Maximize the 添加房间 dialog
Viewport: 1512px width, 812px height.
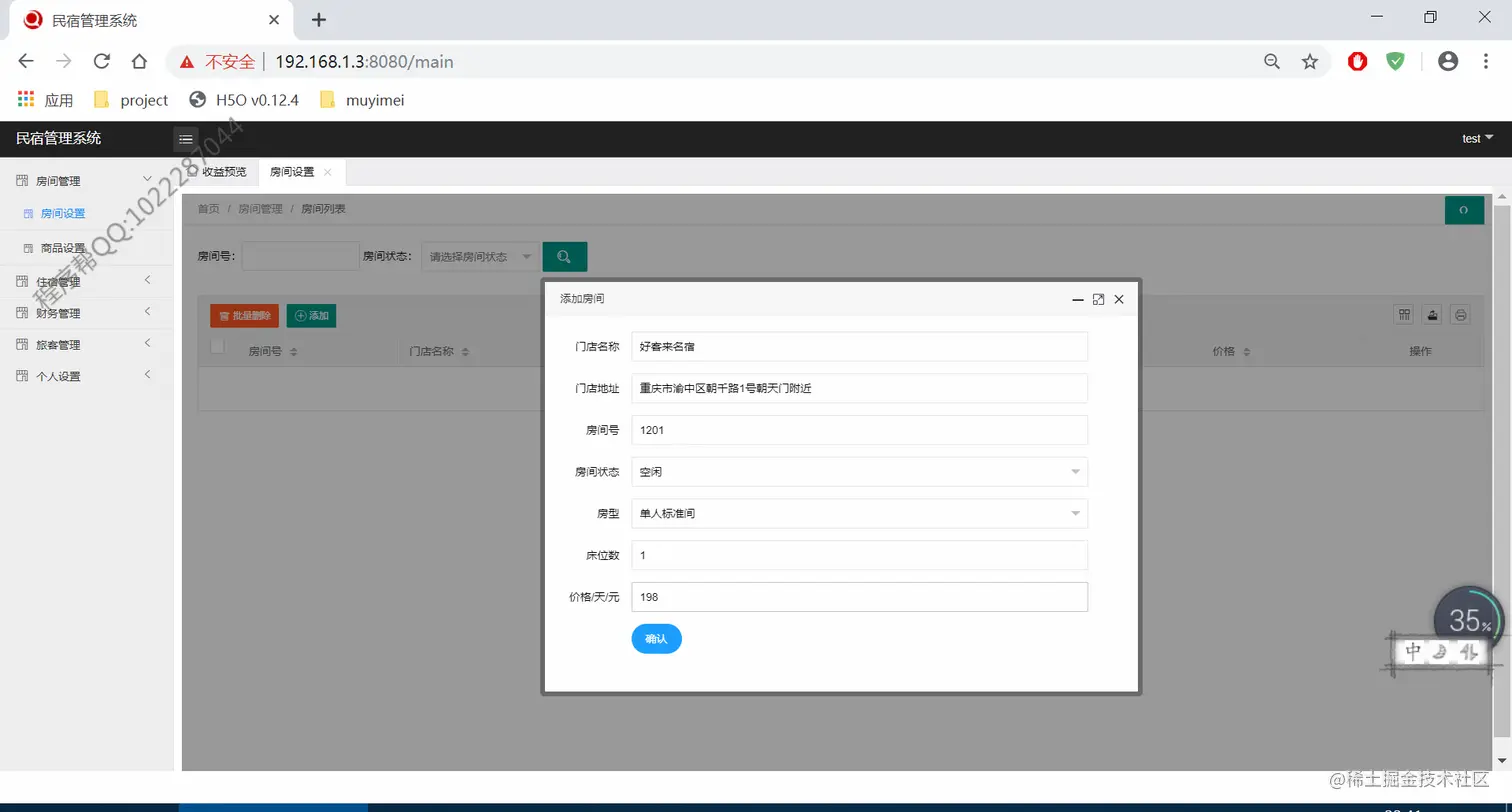tap(1098, 299)
